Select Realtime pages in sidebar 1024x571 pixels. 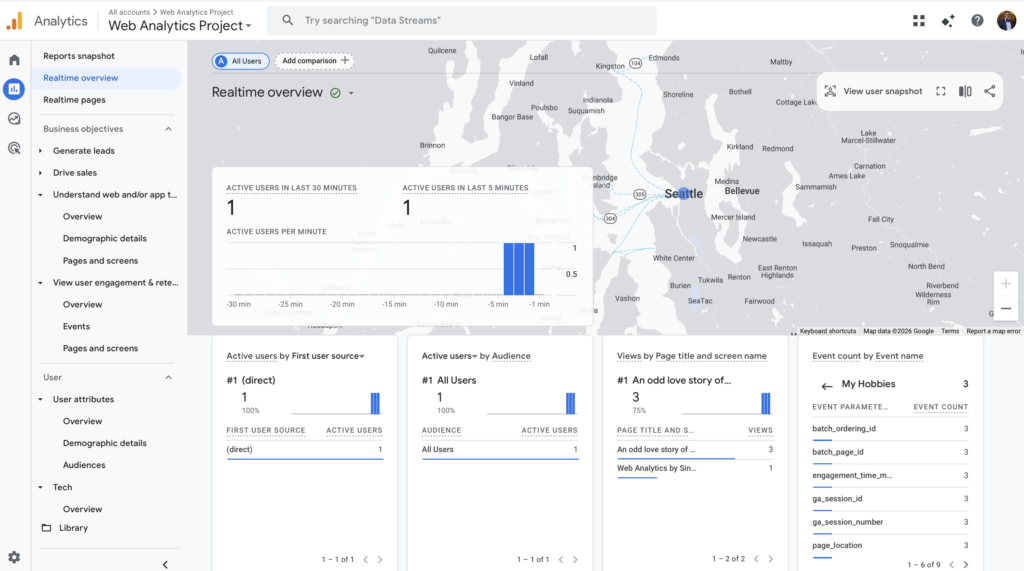(74, 100)
